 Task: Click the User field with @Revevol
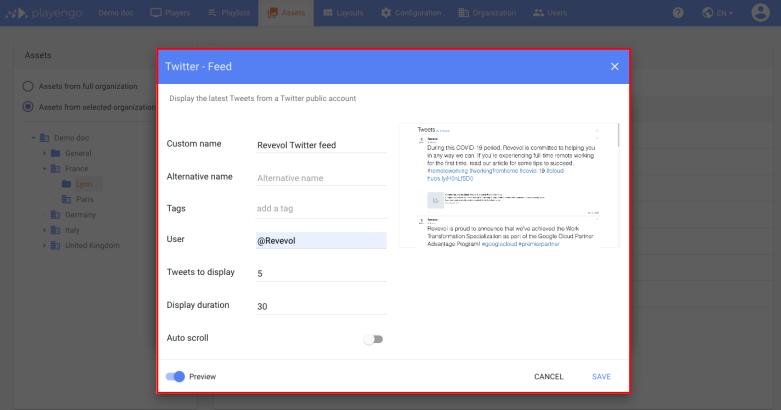(321, 241)
